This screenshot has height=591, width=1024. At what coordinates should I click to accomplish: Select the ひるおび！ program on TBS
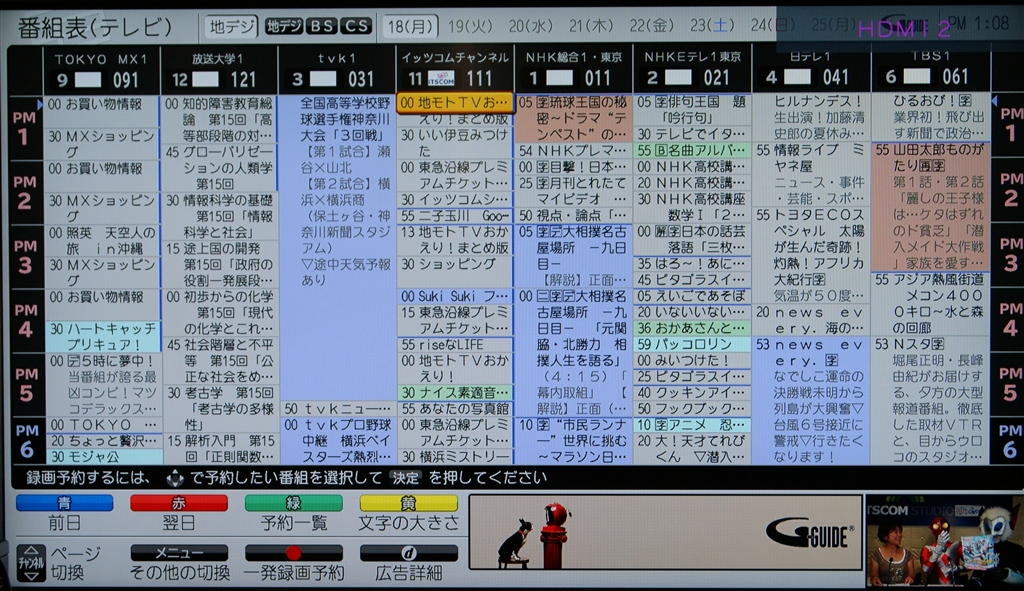931,119
